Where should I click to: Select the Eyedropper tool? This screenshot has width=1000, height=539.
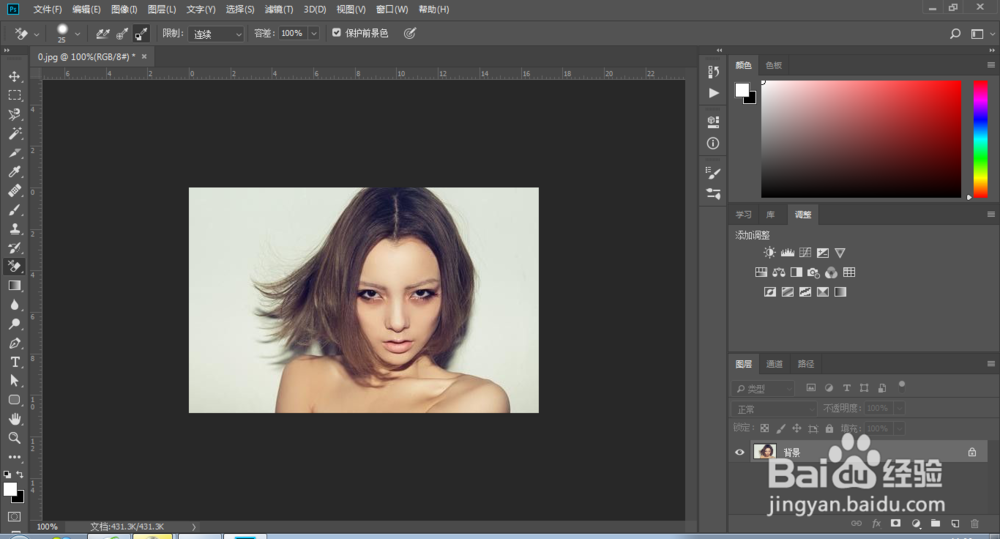15,172
